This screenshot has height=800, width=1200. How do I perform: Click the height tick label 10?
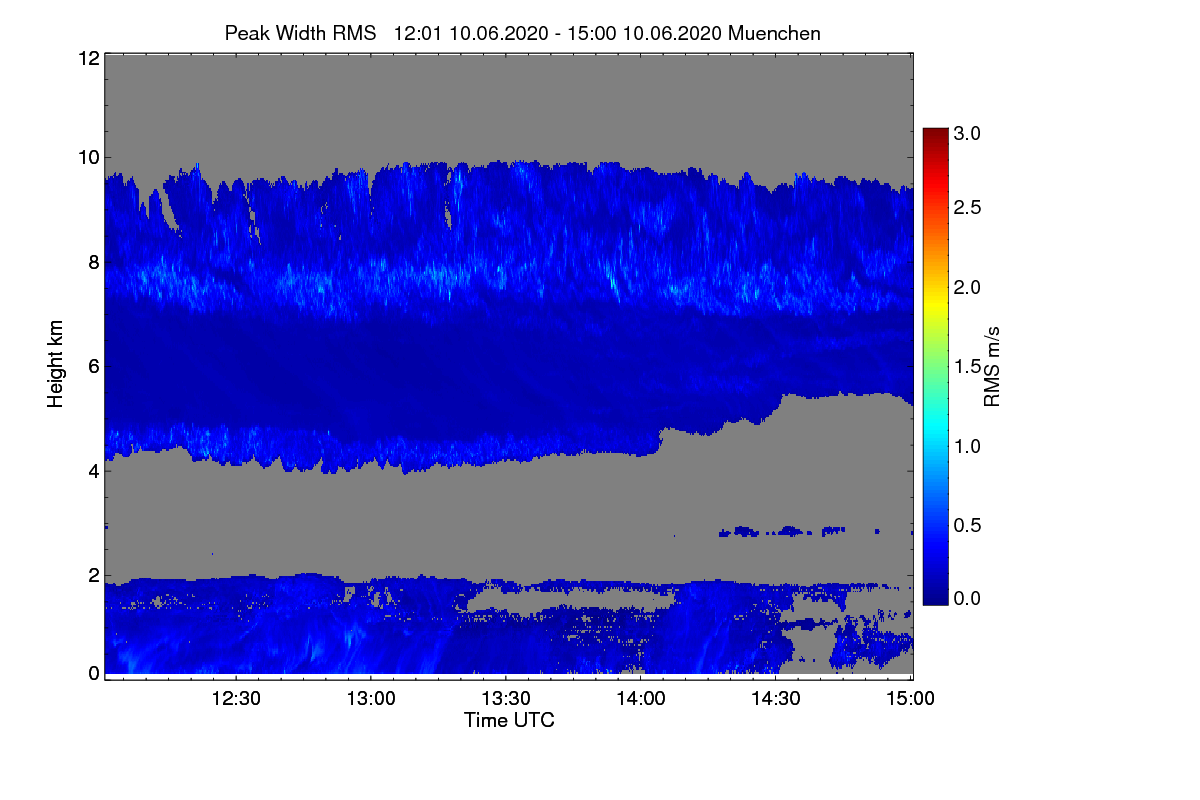tap(88, 157)
